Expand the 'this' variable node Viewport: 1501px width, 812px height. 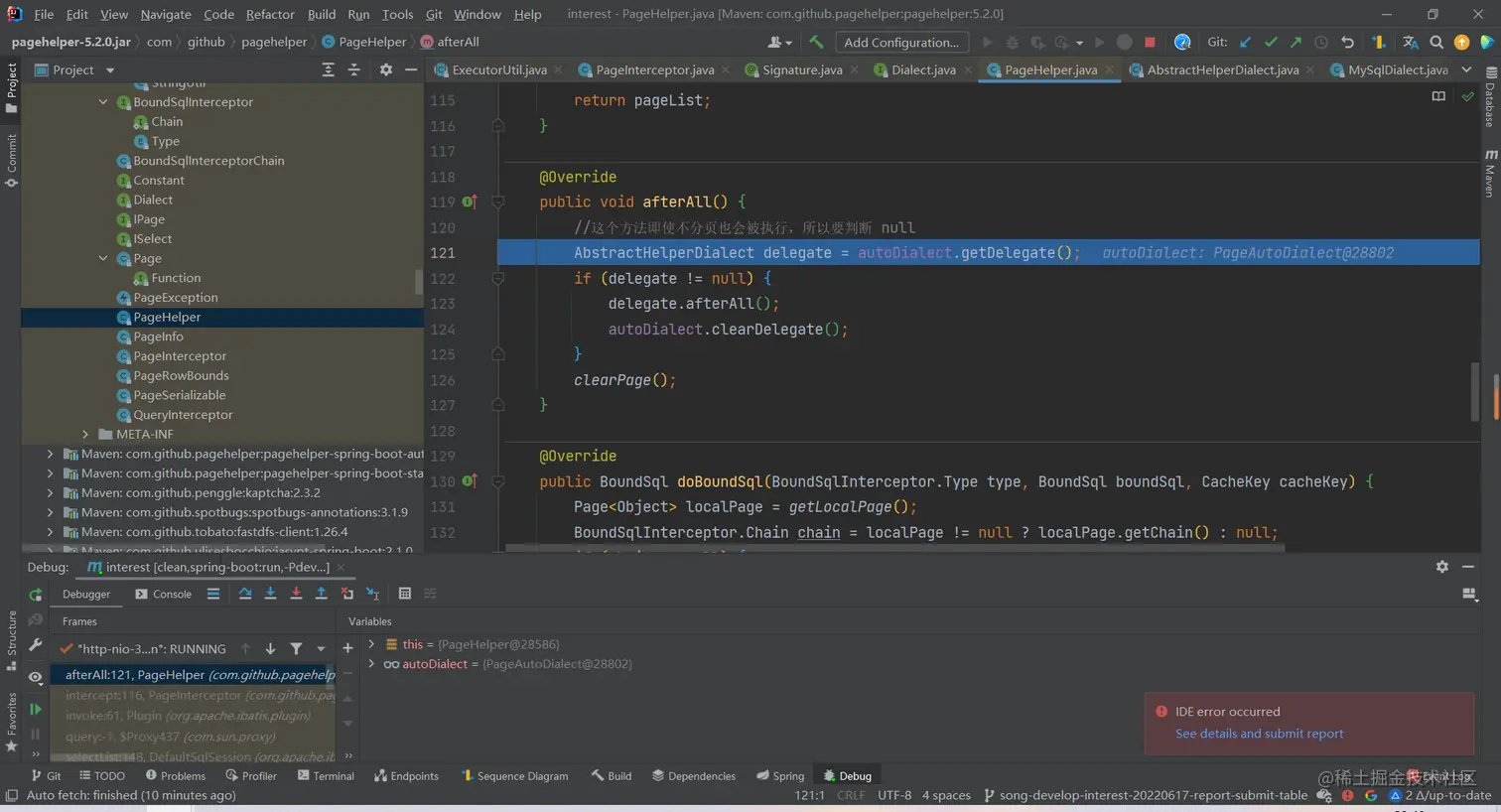(x=372, y=644)
